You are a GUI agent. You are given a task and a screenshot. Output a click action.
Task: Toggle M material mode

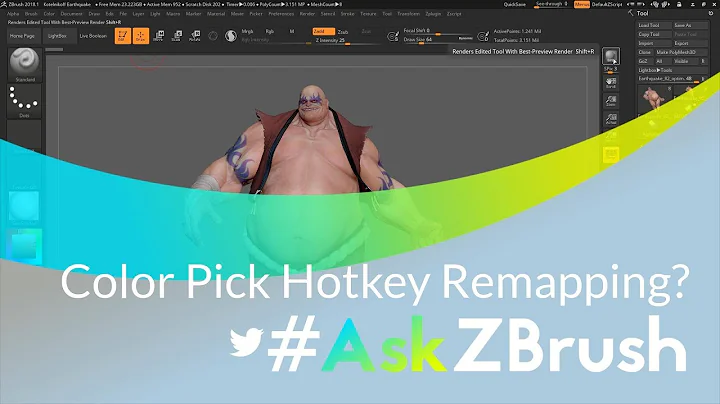point(292,31)
